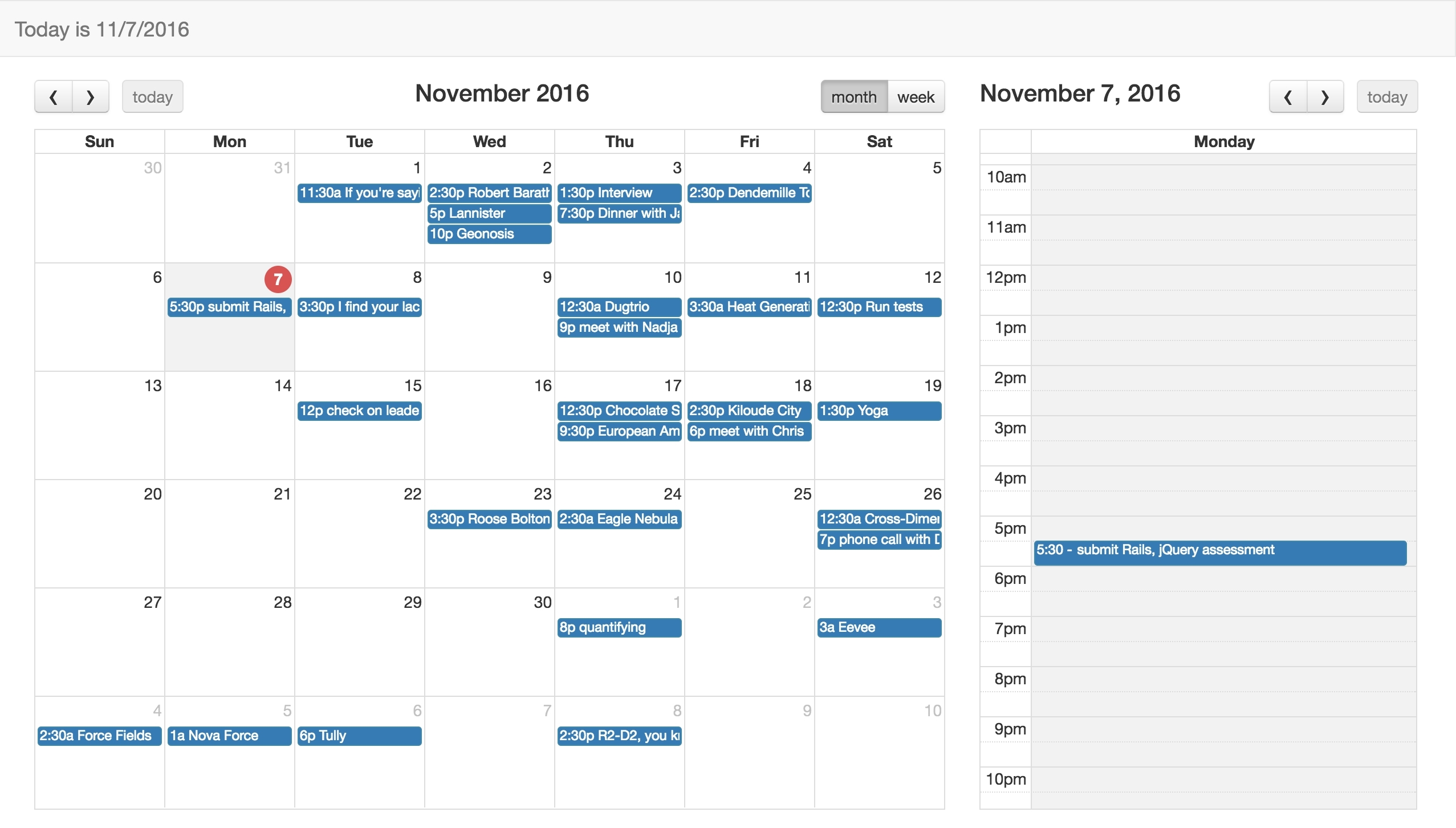Image resolution: width=1456 pixels, height=828 pixels.
Task: Click the left navigation arrow icon
Action: tap(53, 96)
